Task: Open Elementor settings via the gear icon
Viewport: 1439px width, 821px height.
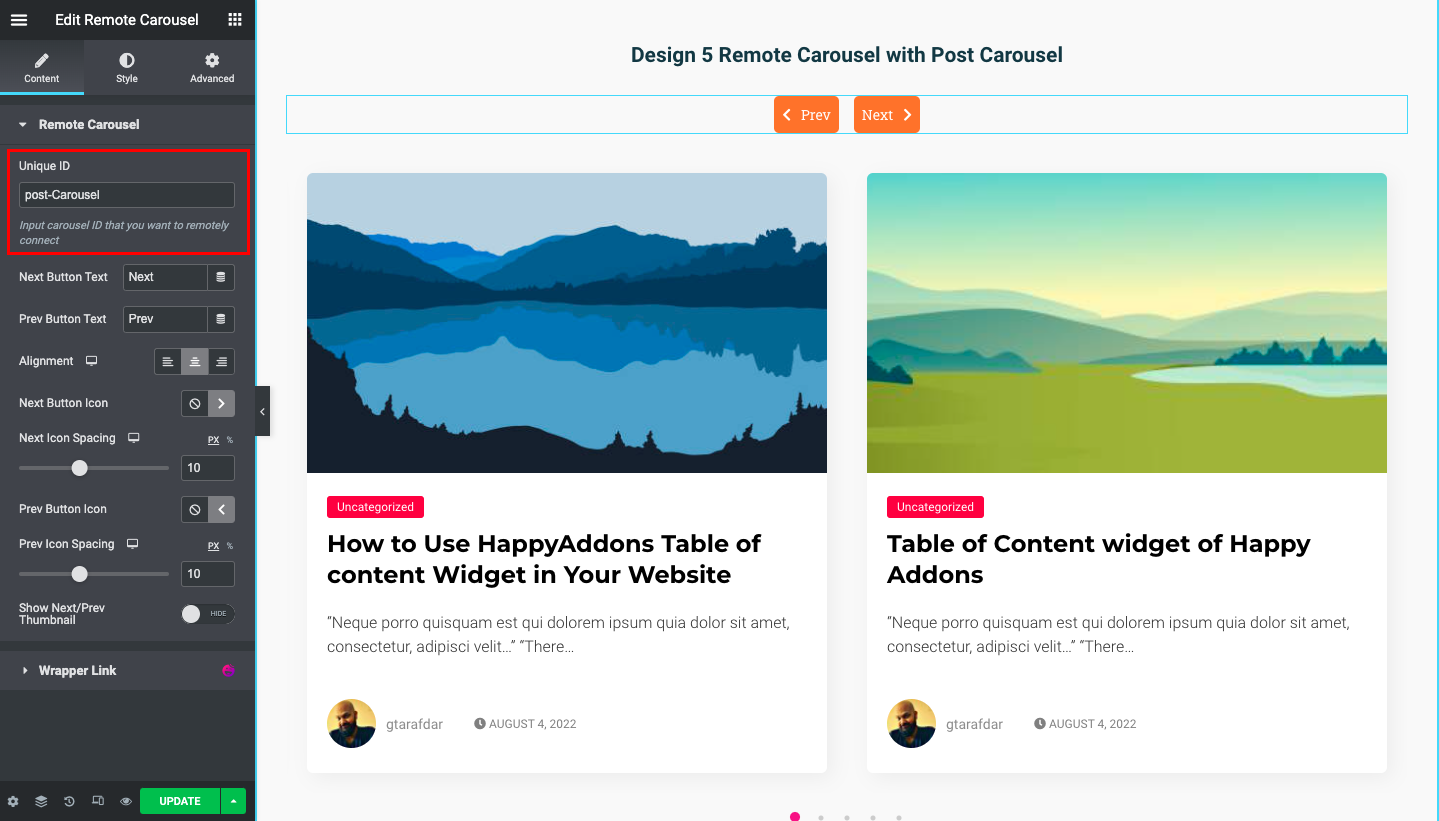Action: [13, 800]
